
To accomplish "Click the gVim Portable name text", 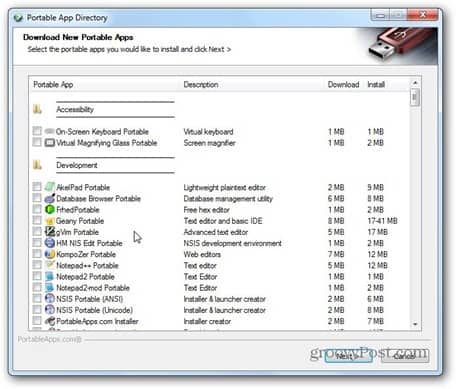I will point(78,232).
